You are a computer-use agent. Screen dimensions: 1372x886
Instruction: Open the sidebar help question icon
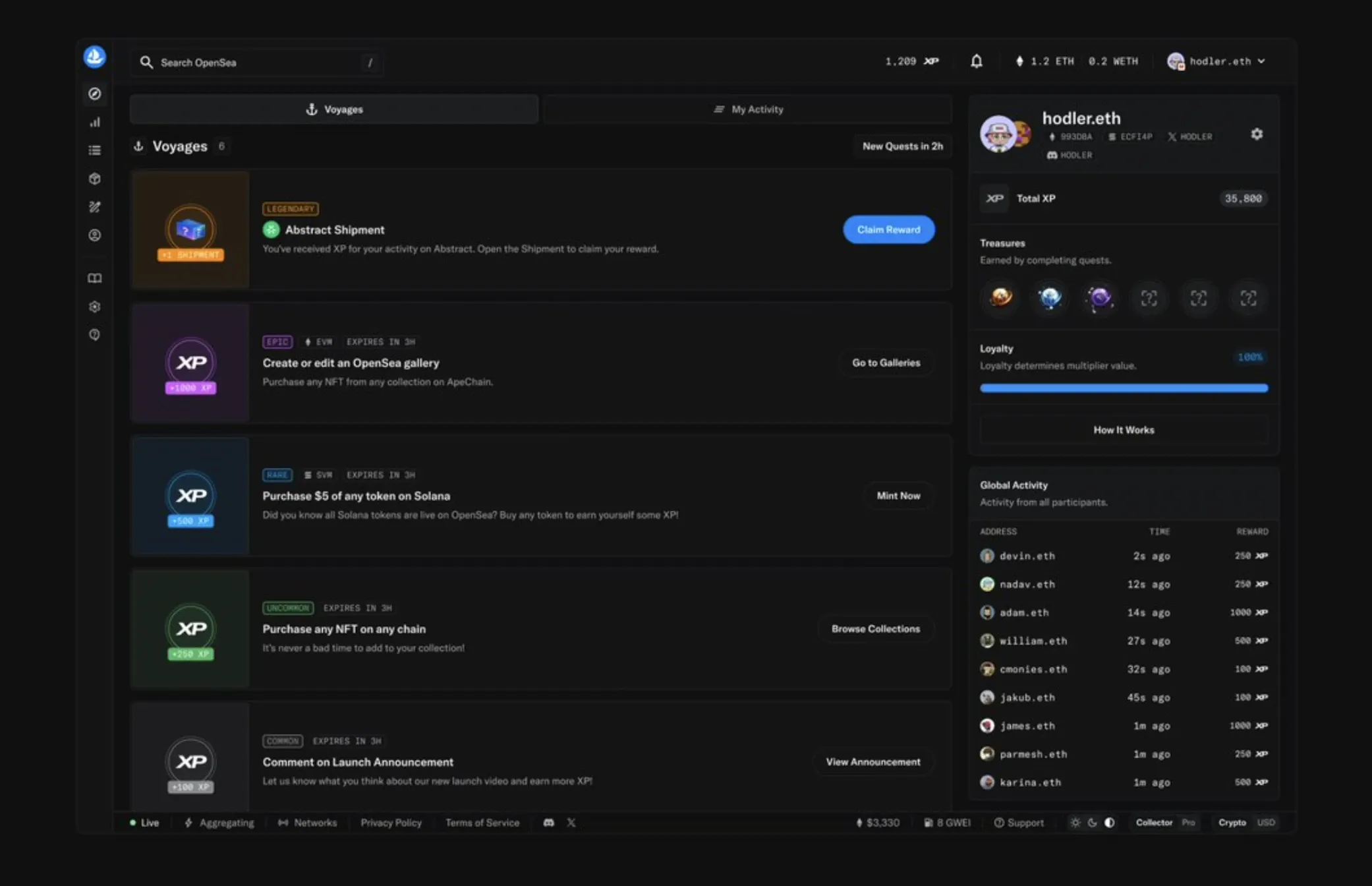[95, 335]
